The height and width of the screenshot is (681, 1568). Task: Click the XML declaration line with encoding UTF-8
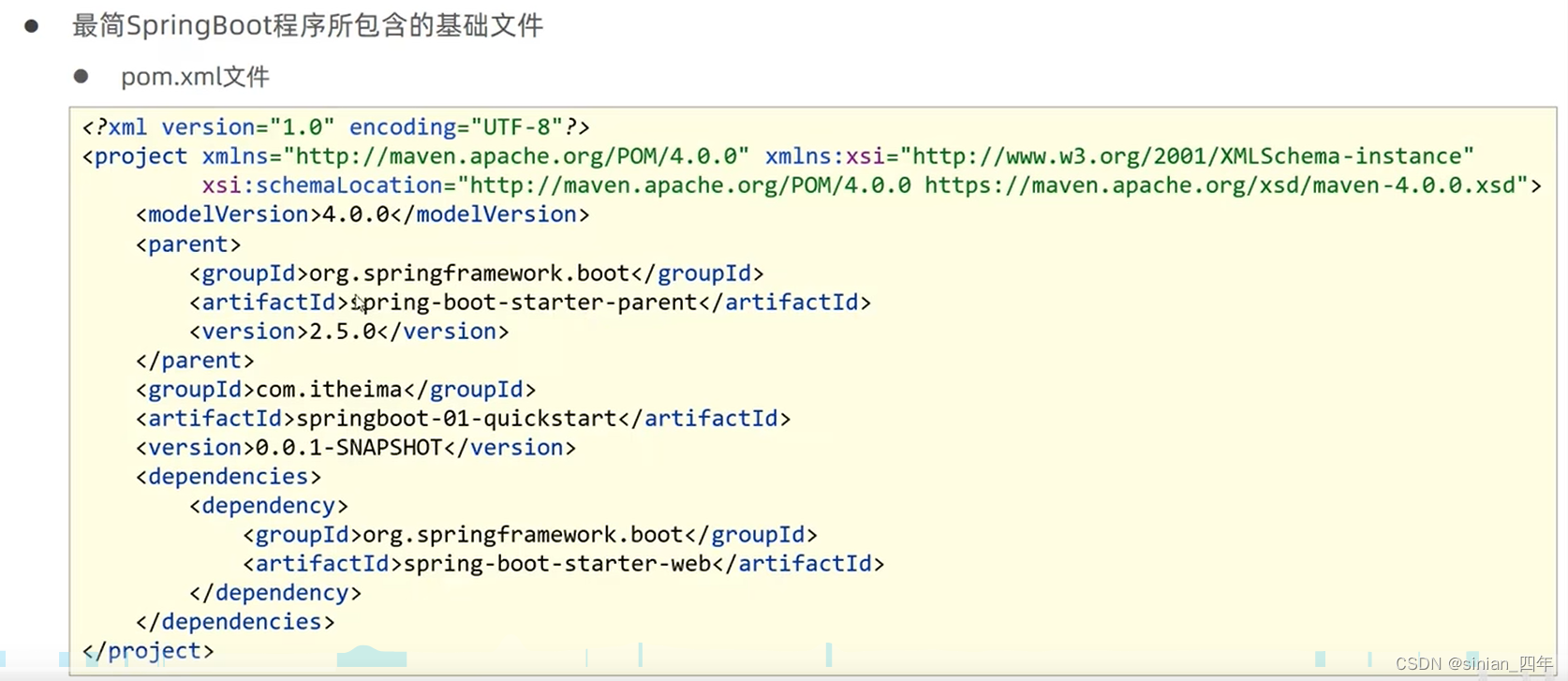[x=336, y=127]
